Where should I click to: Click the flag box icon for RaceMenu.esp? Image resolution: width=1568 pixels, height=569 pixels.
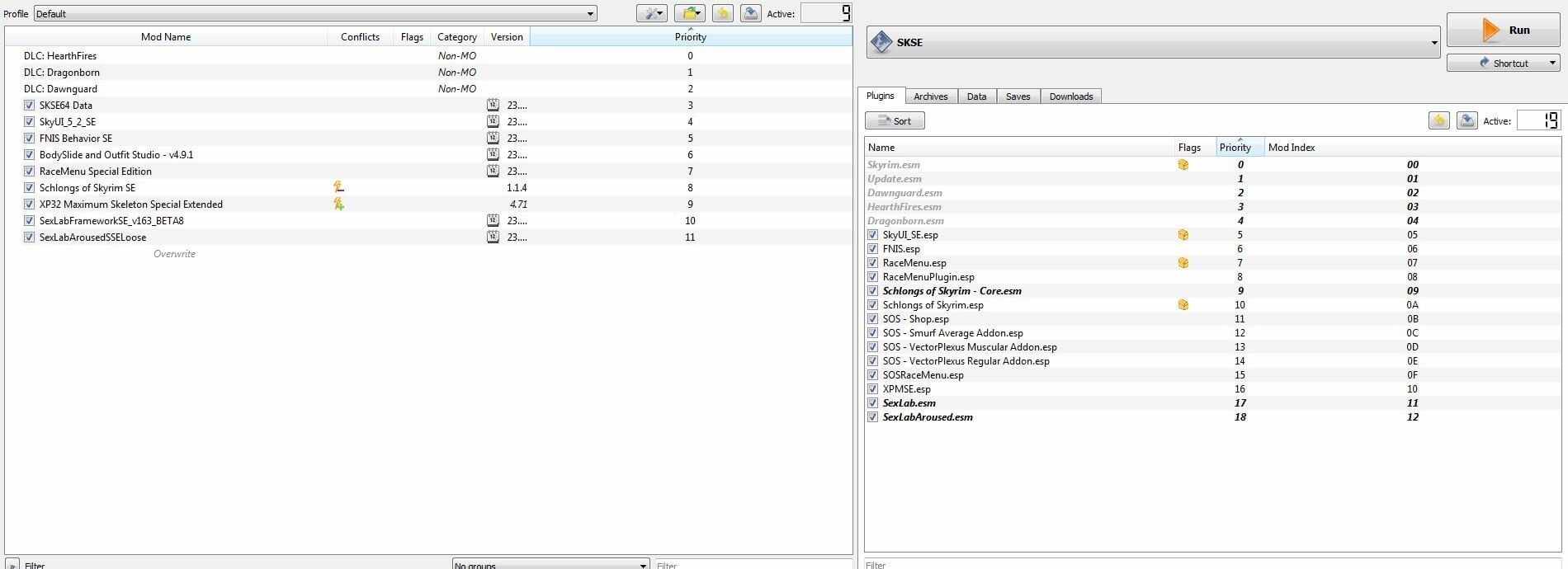click(1183, 263)
